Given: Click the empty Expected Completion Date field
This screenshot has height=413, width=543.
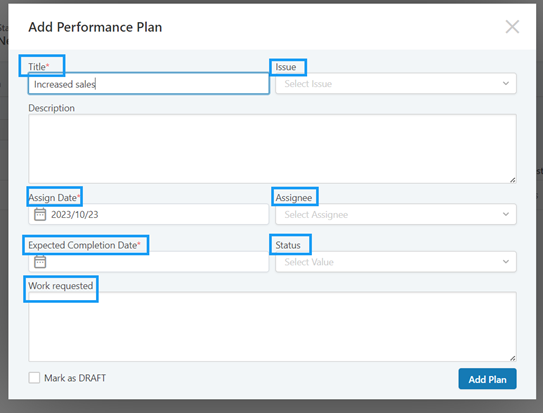Looking at the screenshot, I should [149, 262].
